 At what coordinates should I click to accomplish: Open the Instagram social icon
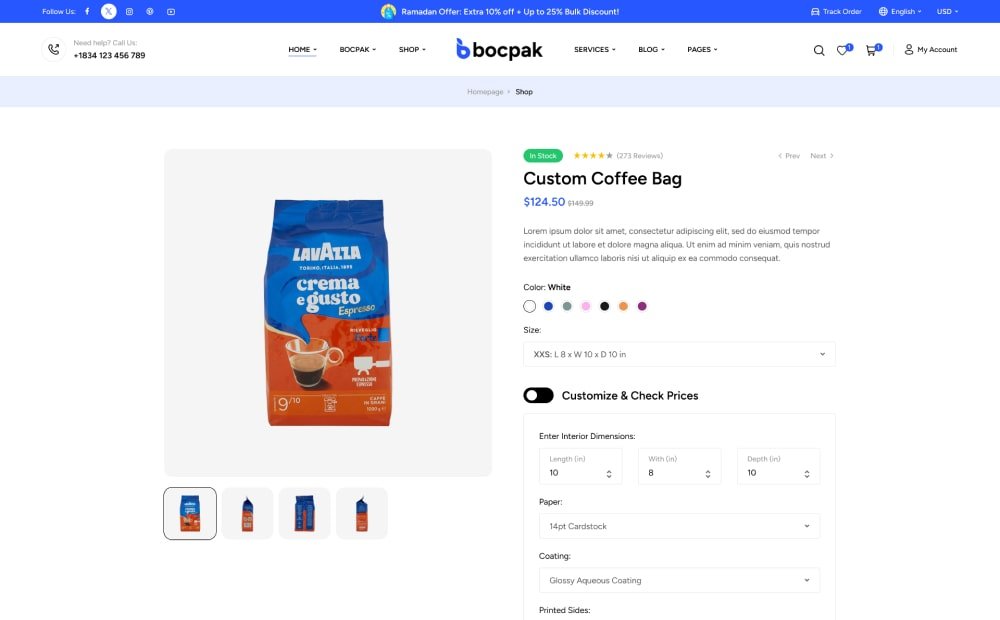(x=129, y=12)
